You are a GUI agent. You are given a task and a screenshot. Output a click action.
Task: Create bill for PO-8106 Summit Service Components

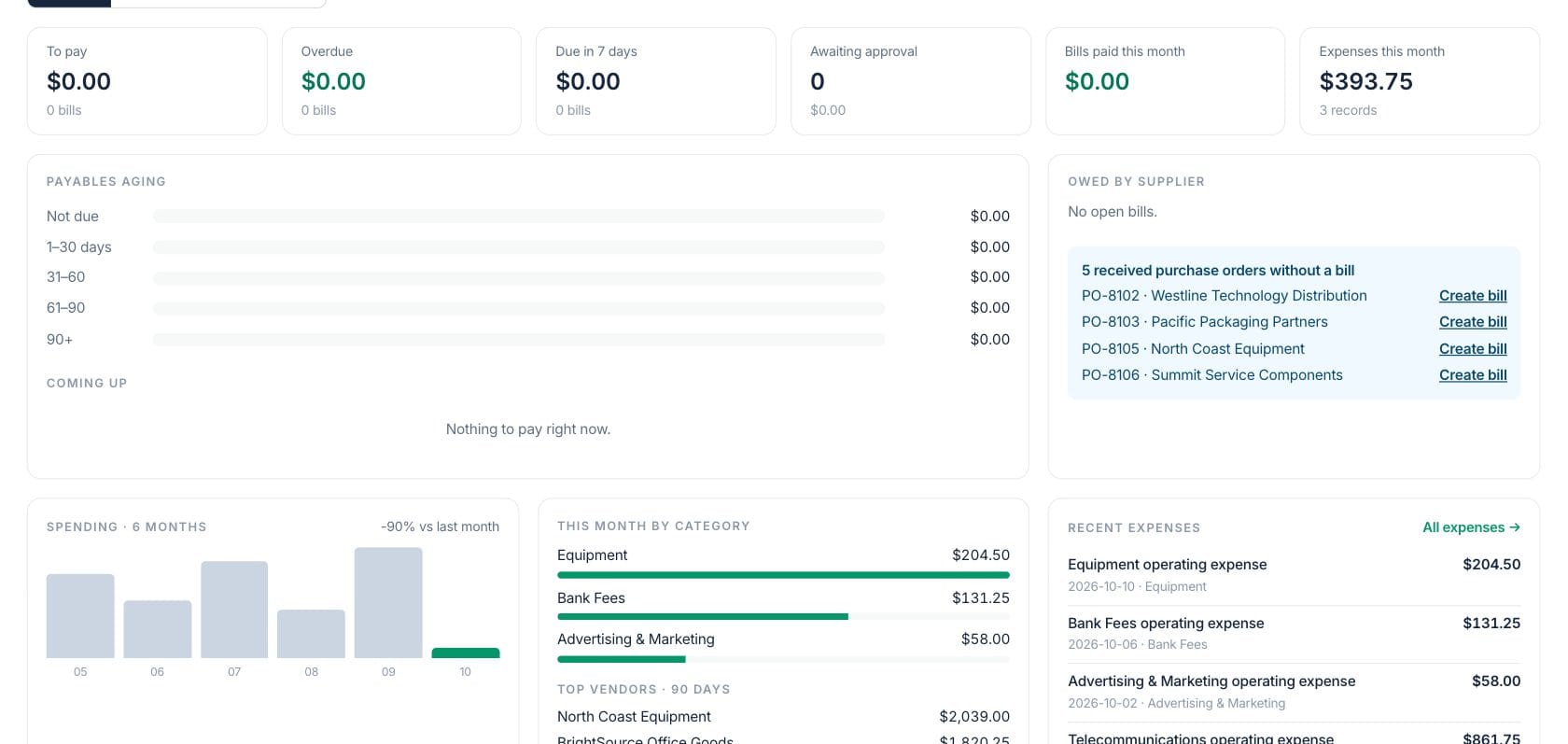1473,374
